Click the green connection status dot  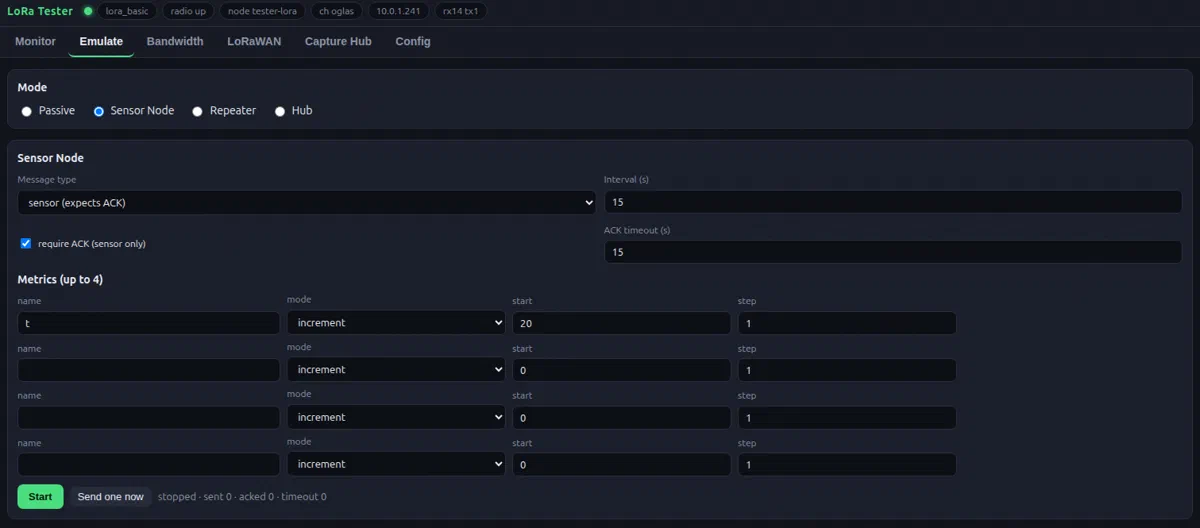88,11
